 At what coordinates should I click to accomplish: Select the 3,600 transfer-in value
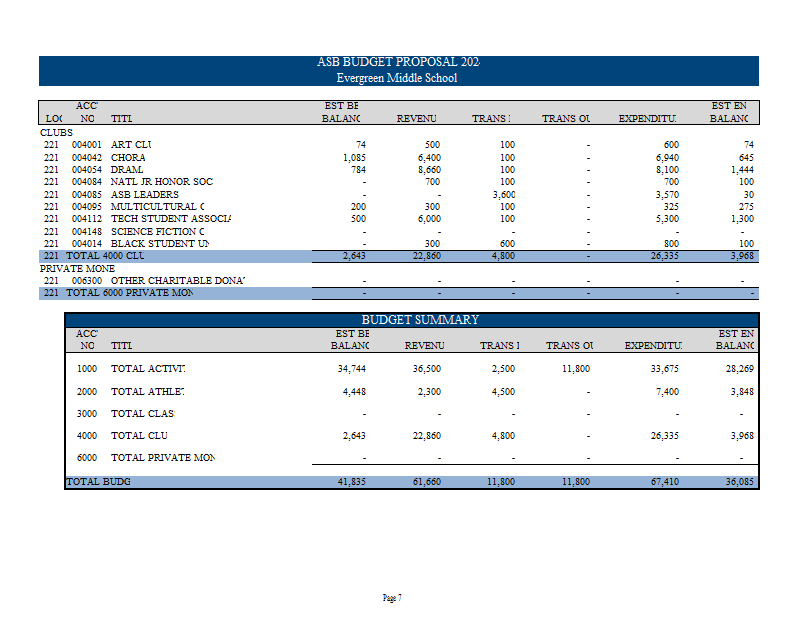tap(504, 194)
